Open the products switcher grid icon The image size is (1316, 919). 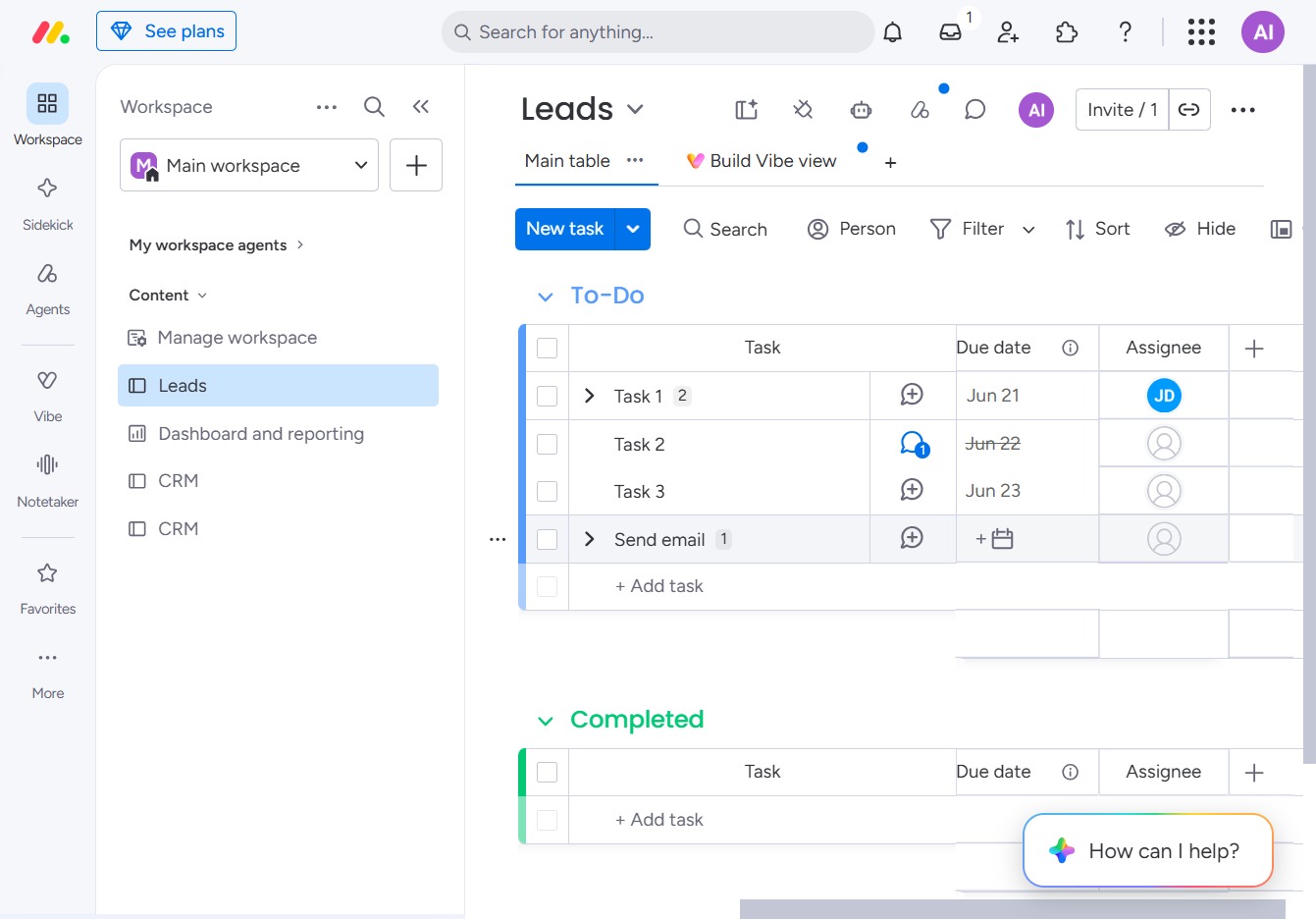click(1201, 32)
